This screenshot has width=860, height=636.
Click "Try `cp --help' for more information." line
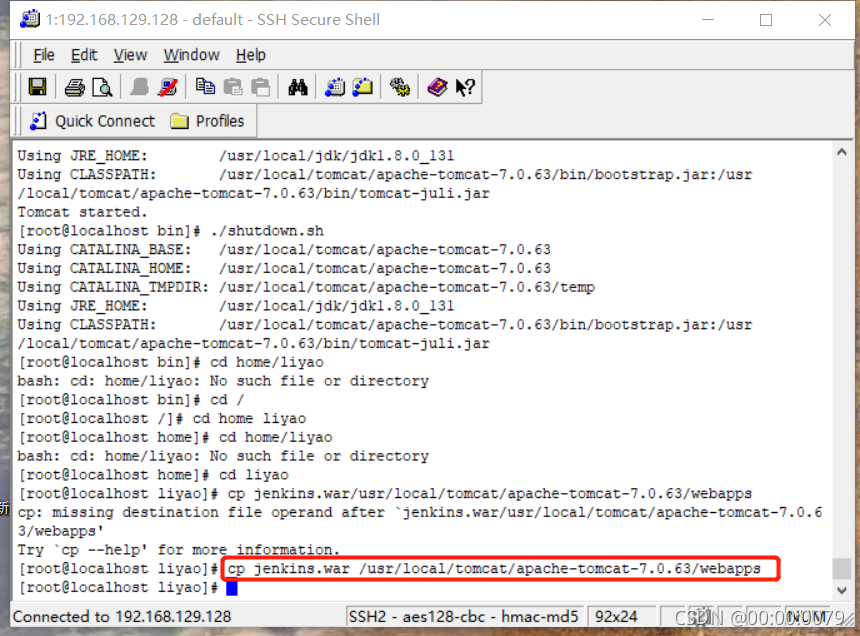tap(179, 550)
